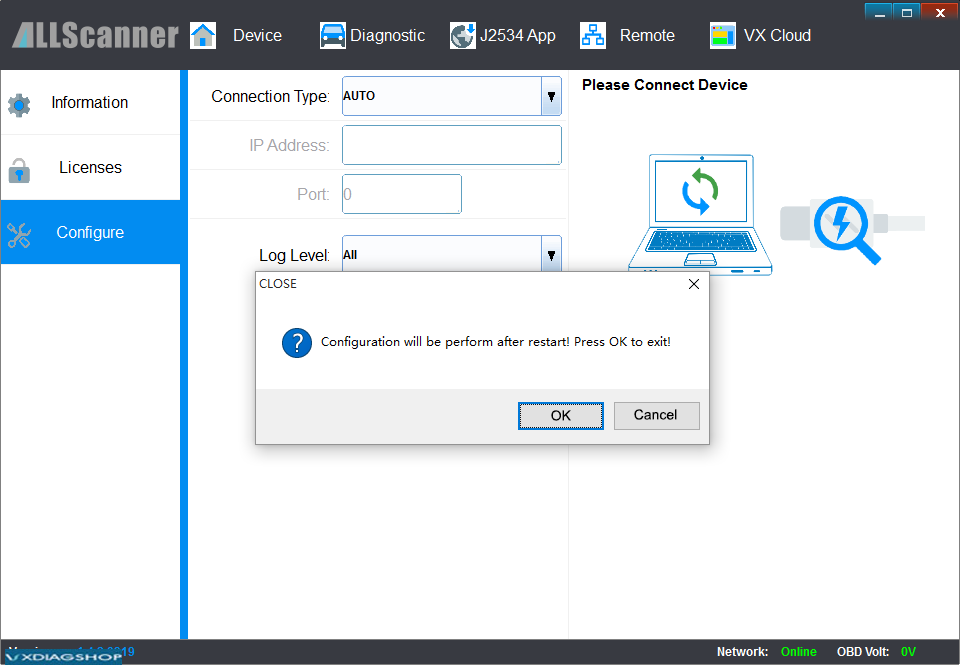Screen dimensions: 960x665
Task: Click the 'Network:' status label
Action: click(743, 652)
